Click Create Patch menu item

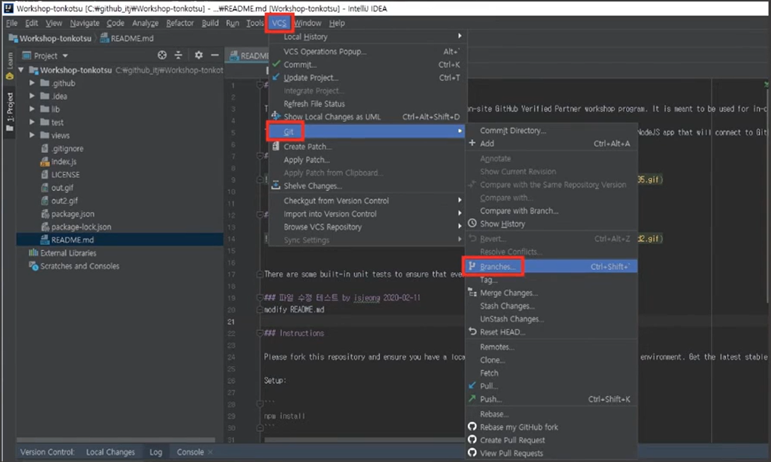coord(367,146)
